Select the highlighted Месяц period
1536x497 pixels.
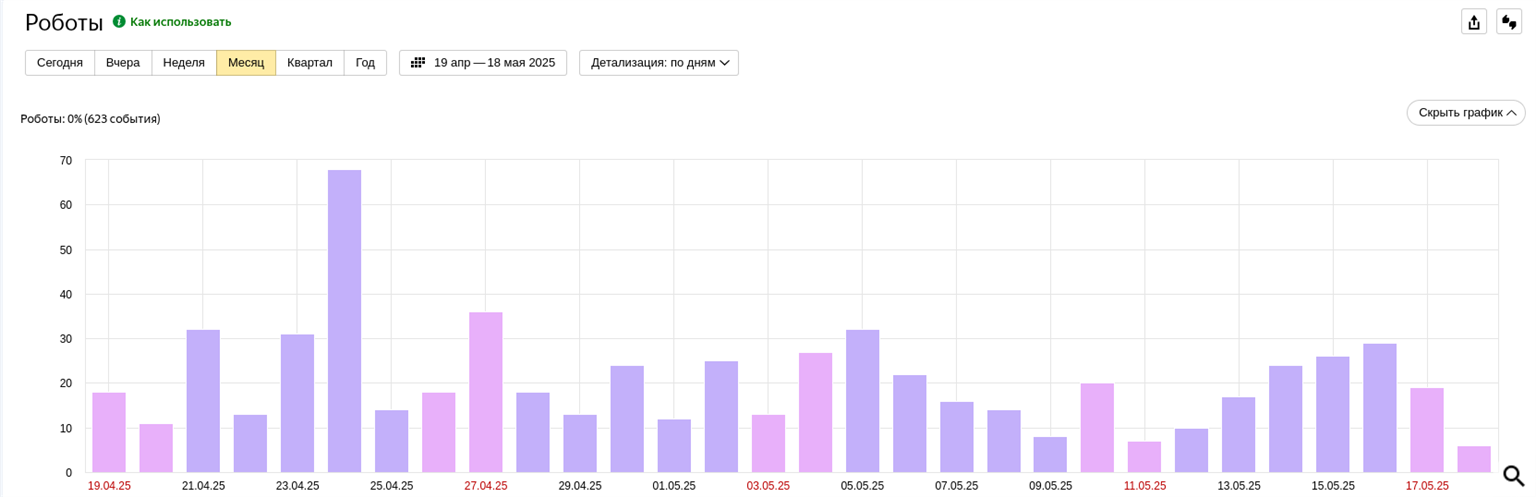[x=246, y=63]
